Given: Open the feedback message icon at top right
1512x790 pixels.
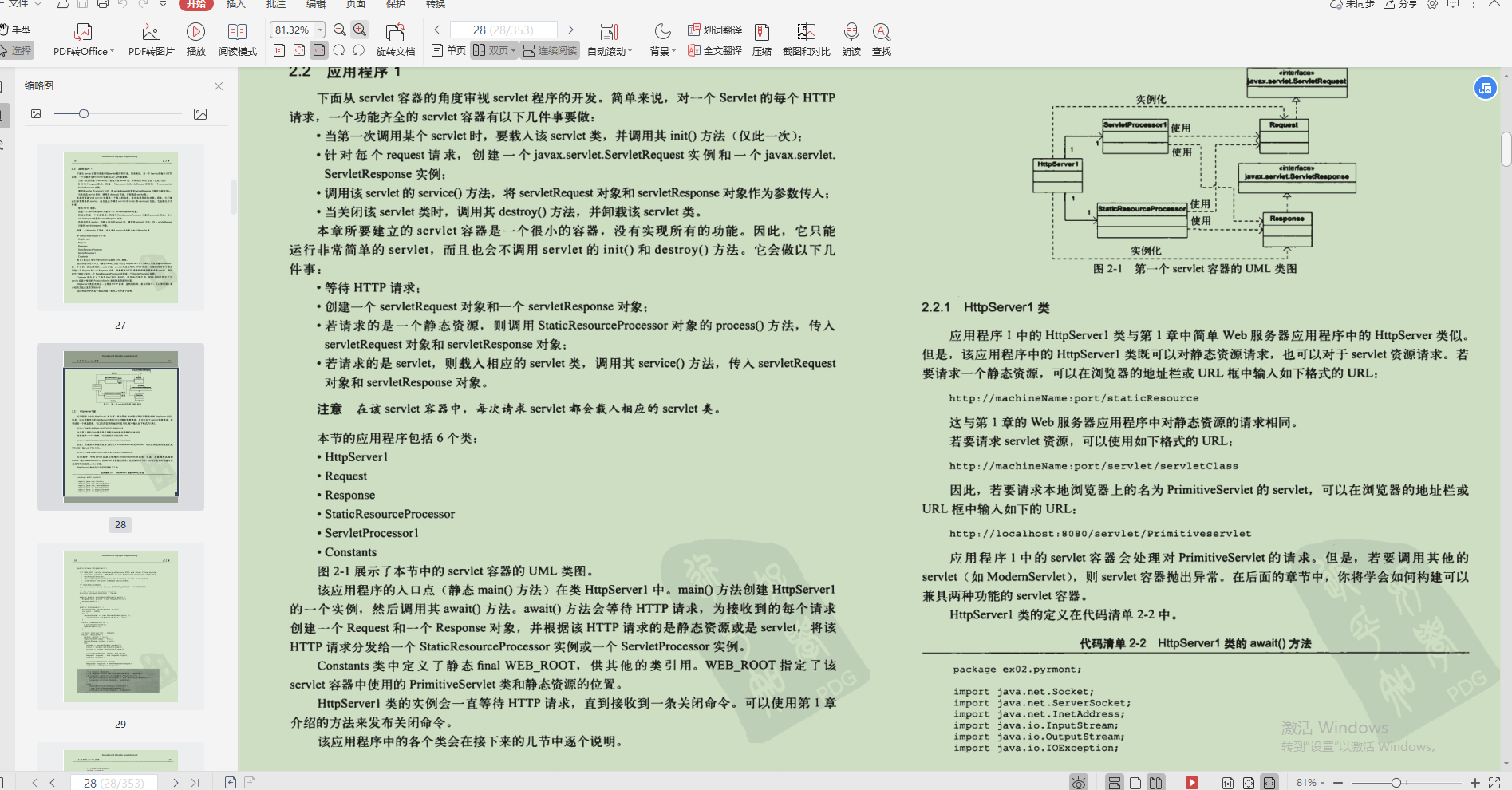Looking at the screenshot, I should click(1453, 4).
